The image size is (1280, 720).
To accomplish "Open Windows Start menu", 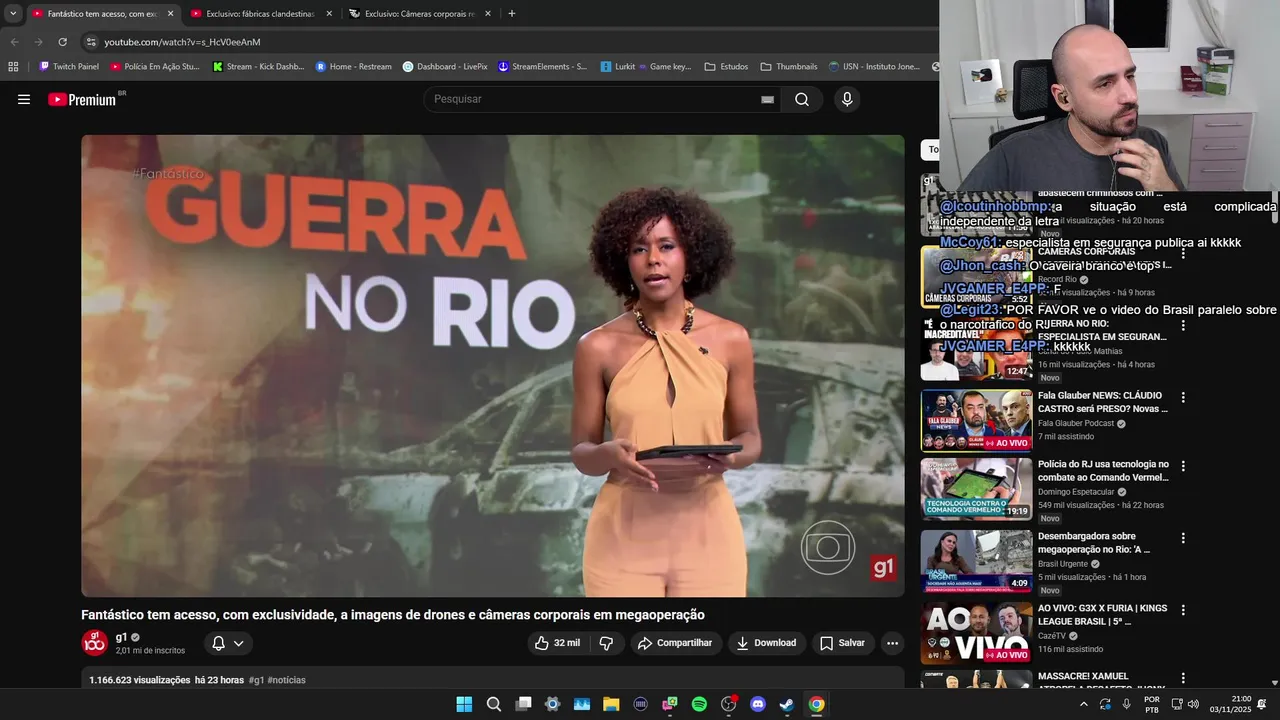I will point(464,704).
